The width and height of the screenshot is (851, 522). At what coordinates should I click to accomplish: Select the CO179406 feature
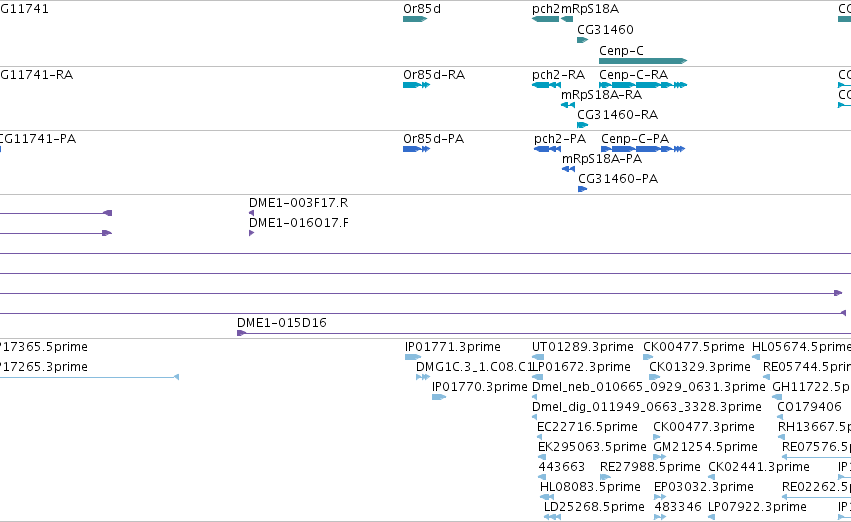(x=780, y=417)
